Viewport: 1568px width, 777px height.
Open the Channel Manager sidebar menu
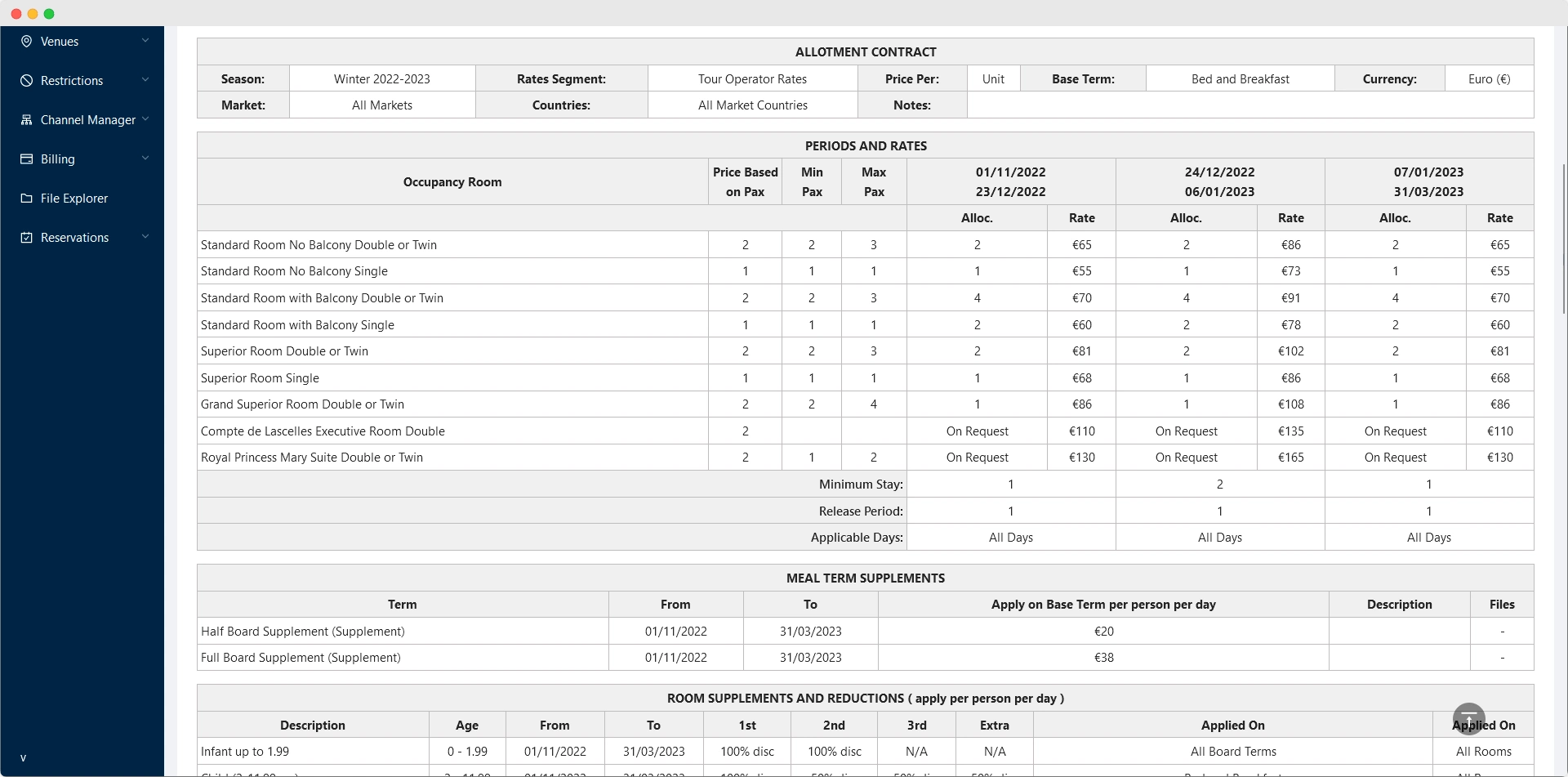click(82, 120)
